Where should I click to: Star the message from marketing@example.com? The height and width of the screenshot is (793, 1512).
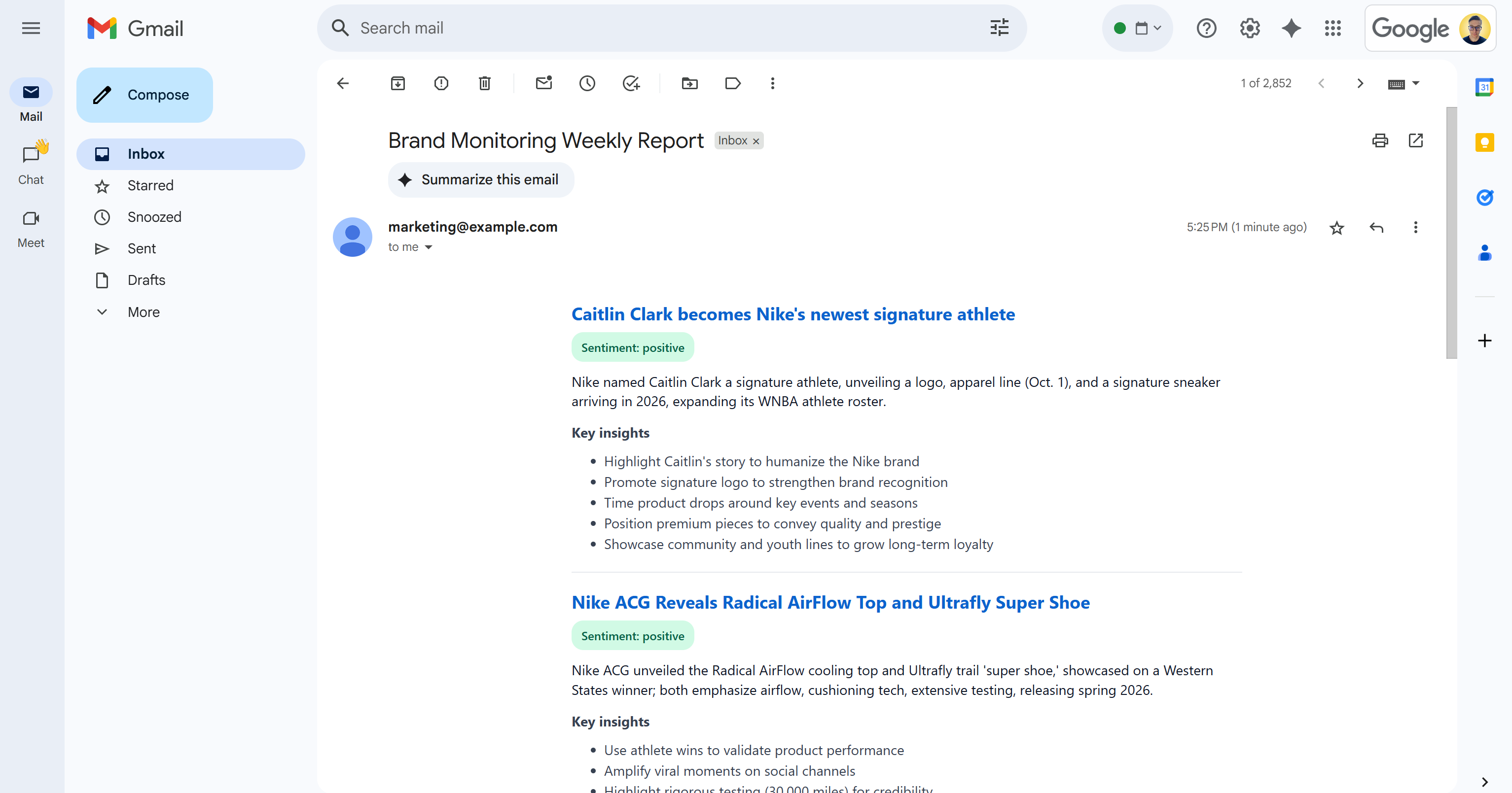pyautogui.click(x=1336, y=228)
